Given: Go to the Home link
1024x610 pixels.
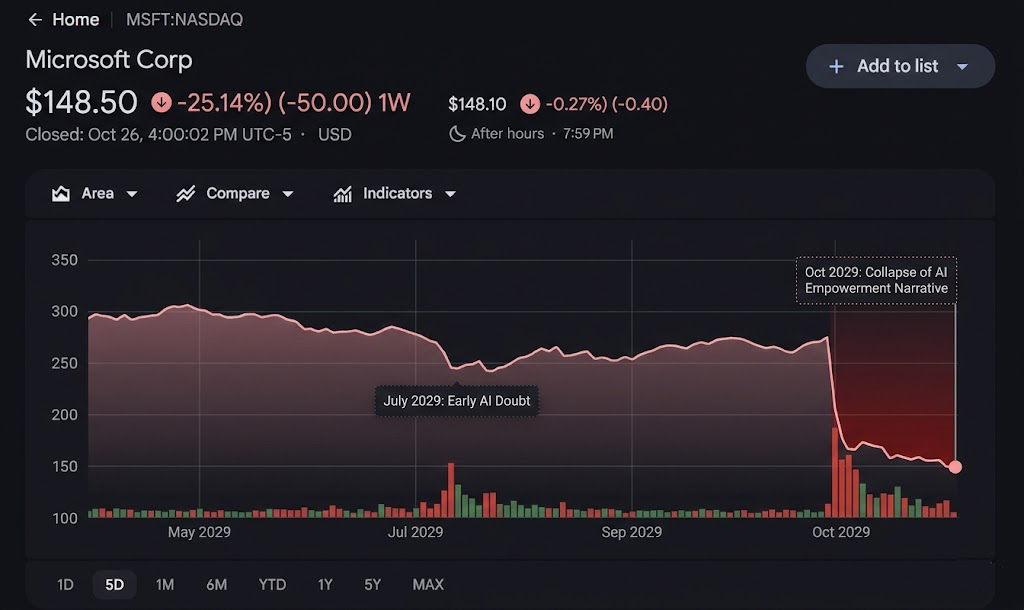Looking at the screenshot, I should pyautogui.click(x=76, y=20).
